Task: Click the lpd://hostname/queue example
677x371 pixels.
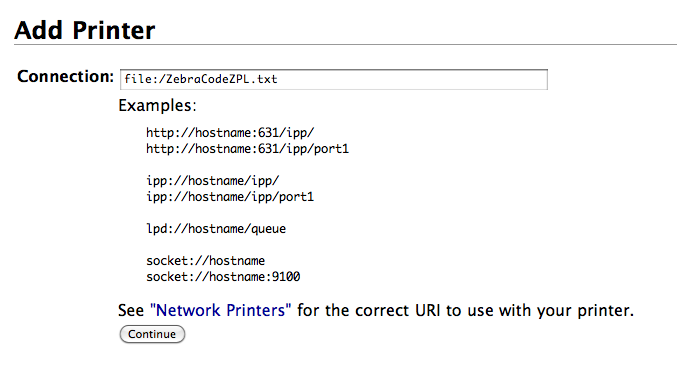Action: (216, 228)
